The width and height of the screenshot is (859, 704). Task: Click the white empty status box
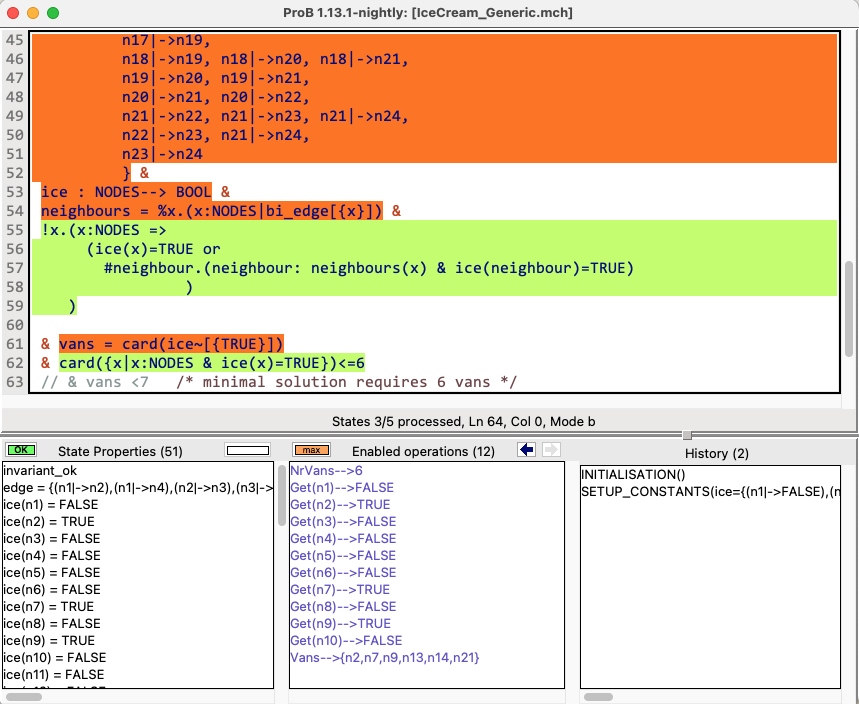[x=248, y=451]
